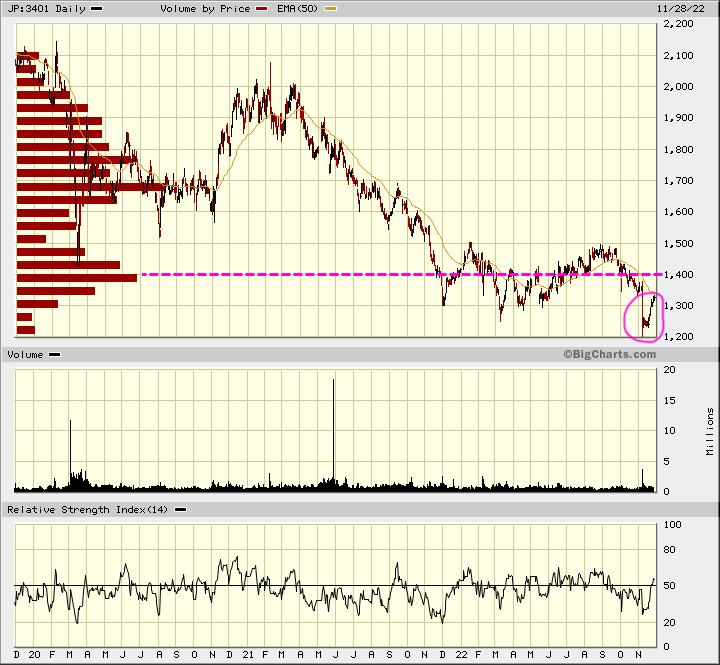Screen dimensions: 720x665
Task: Click the Relative Strength Index(14) label
Action: point(88,510)
